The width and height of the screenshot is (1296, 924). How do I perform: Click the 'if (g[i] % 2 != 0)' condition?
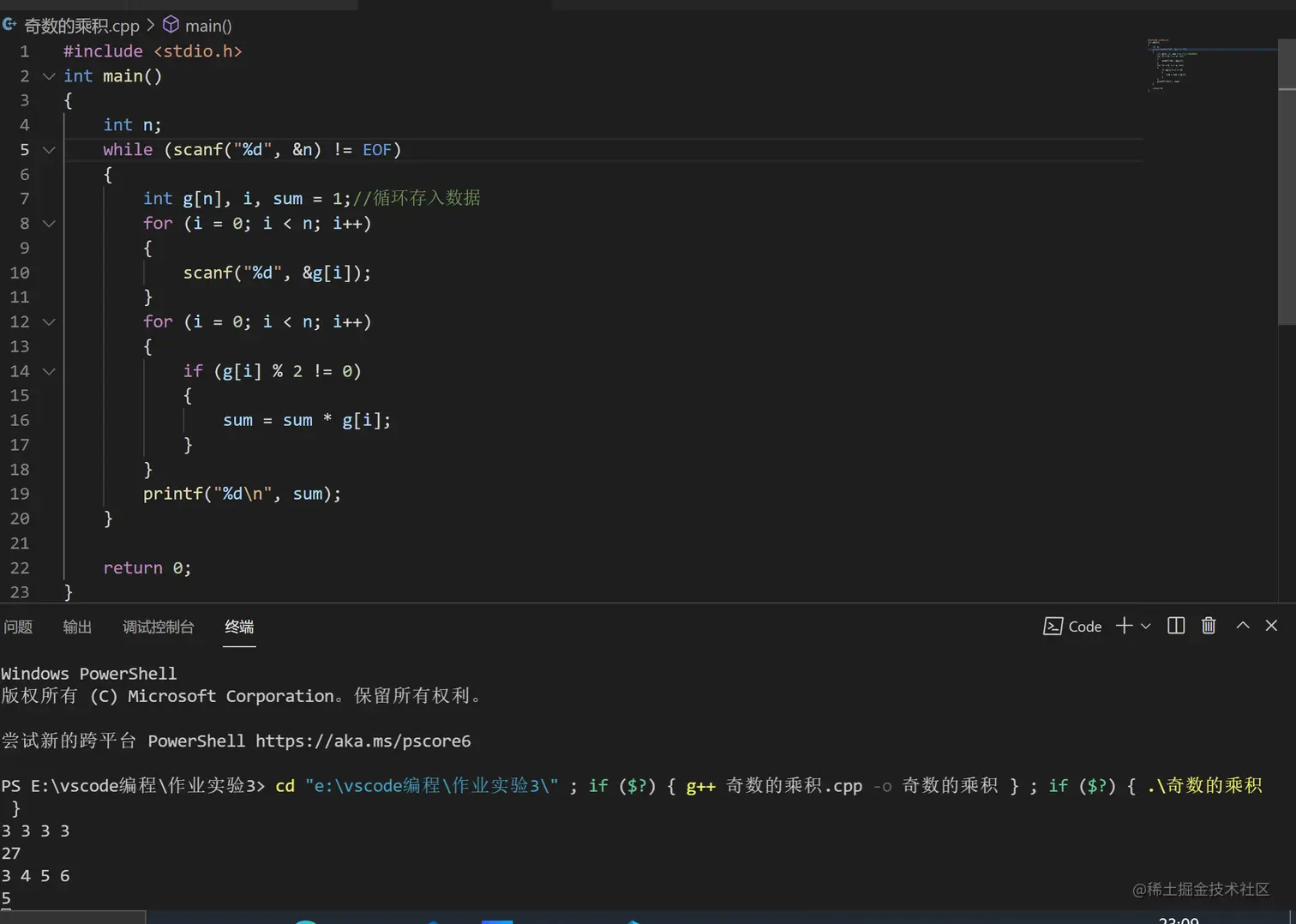click(x=272, y=371)
